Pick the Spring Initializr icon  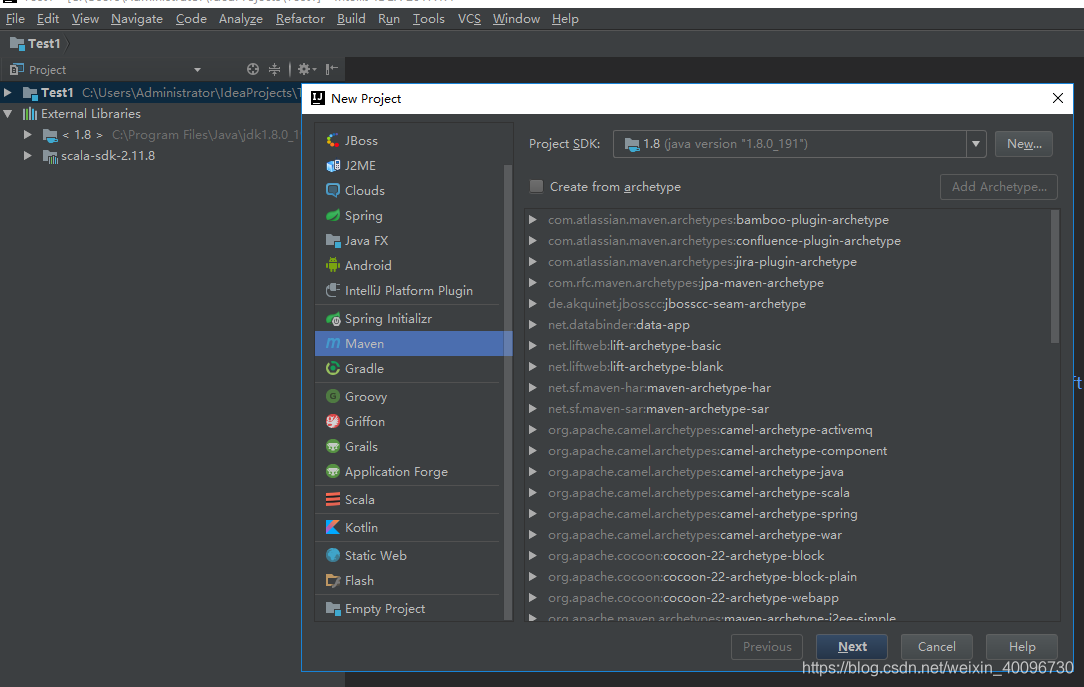[333, 319]
